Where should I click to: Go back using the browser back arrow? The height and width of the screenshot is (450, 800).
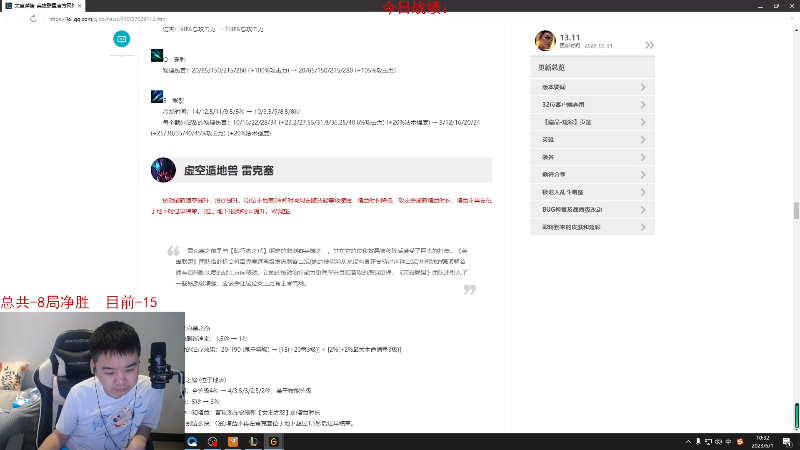pos(7,19)
